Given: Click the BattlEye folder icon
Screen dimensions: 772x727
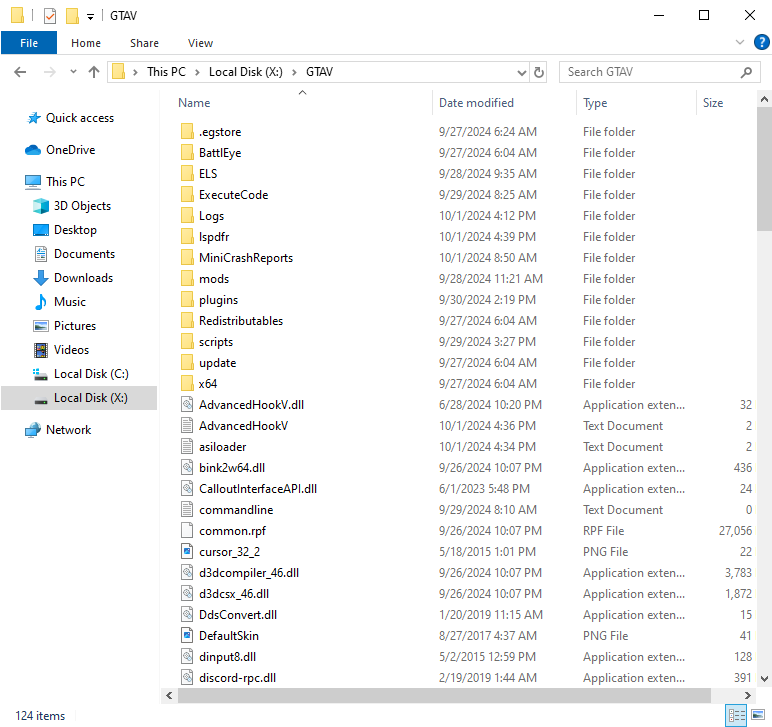Looking at the screenshot, I should tap(187, 153).
